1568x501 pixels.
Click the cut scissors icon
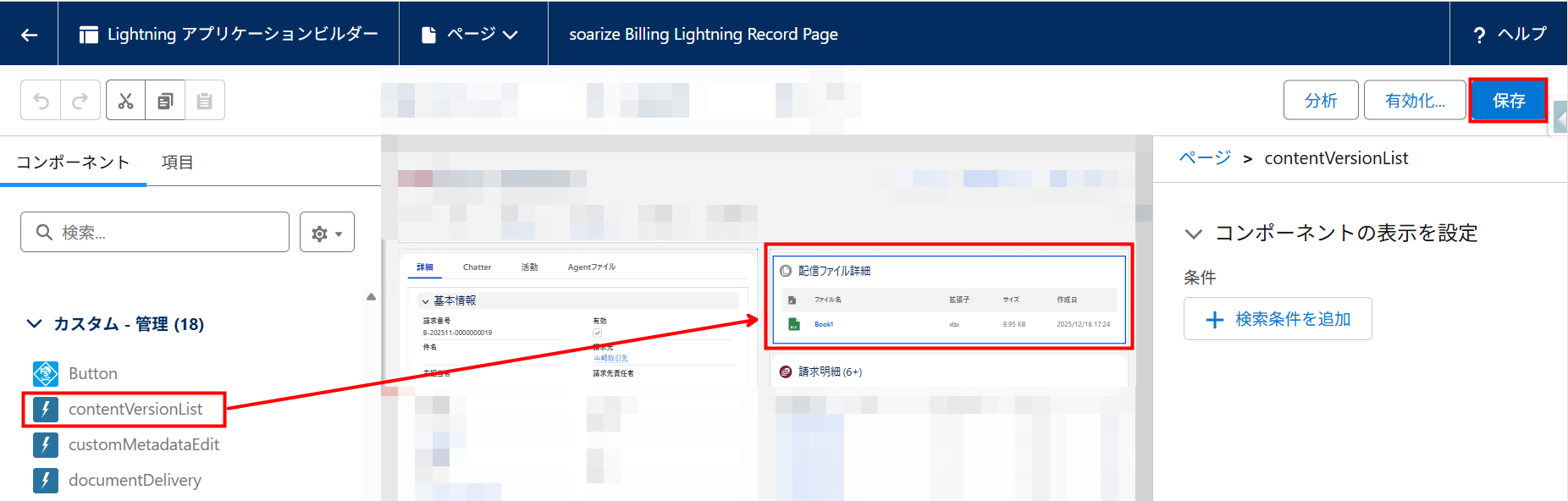pos(125,101)
